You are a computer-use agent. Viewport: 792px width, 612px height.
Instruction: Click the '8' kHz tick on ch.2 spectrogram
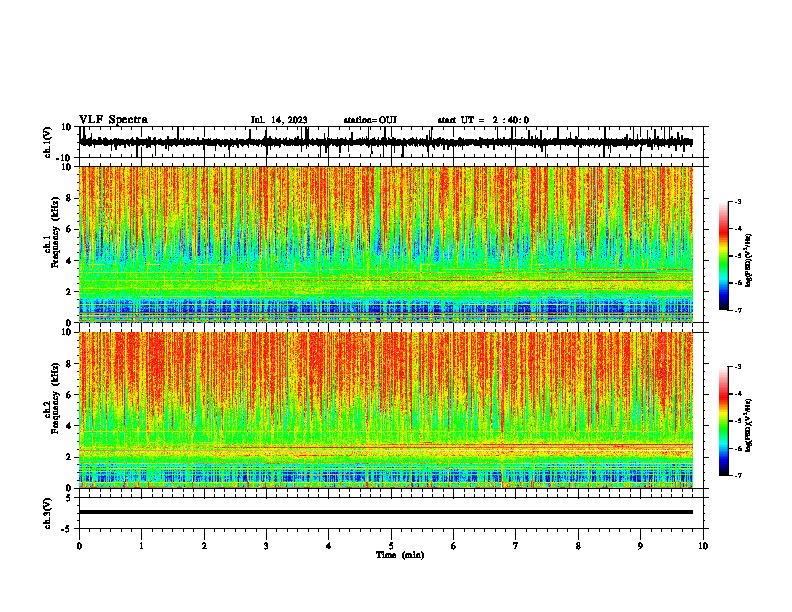[x=69, y=364]
